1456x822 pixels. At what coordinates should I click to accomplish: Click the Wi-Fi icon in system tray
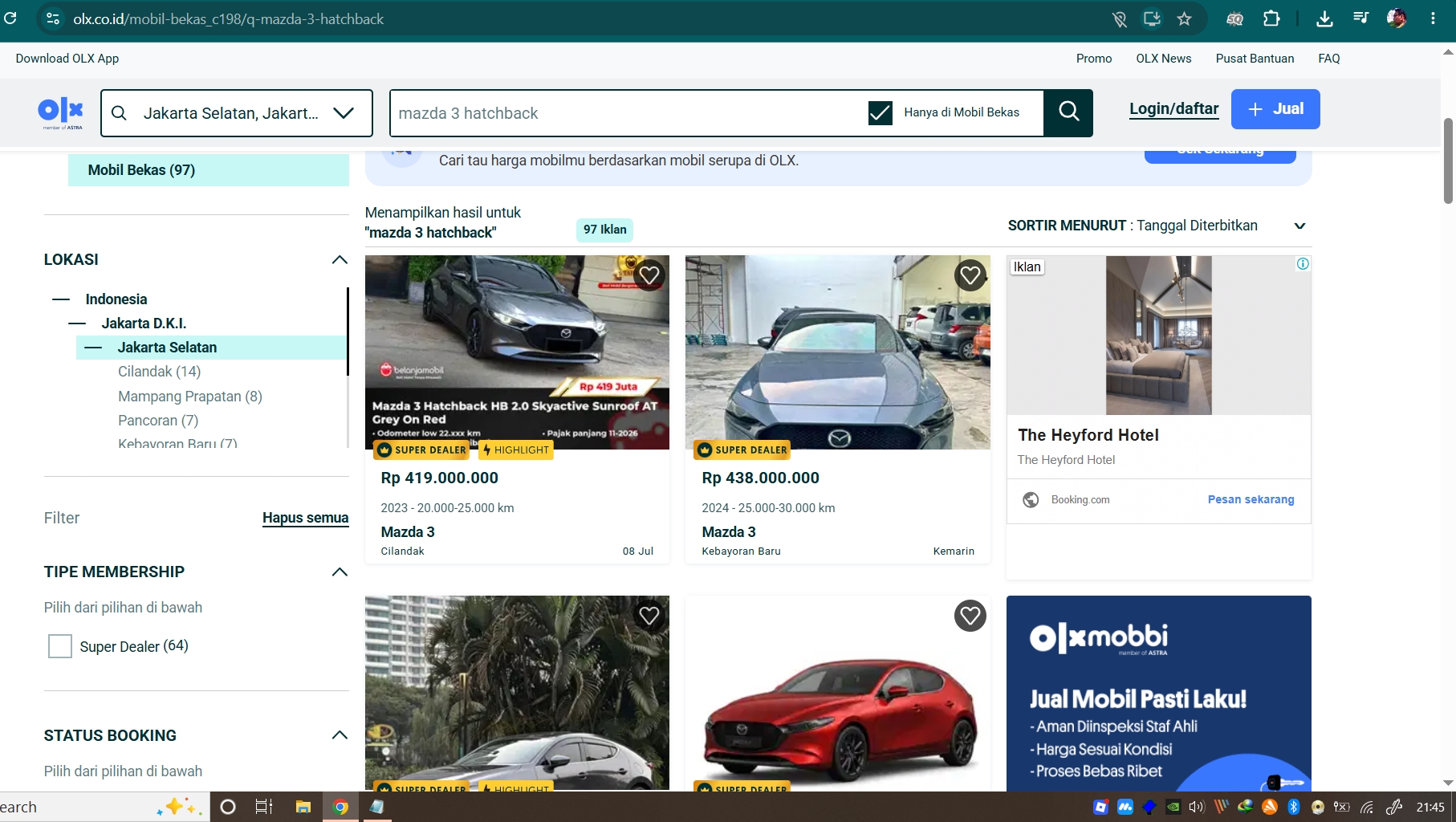point(1366,807)
